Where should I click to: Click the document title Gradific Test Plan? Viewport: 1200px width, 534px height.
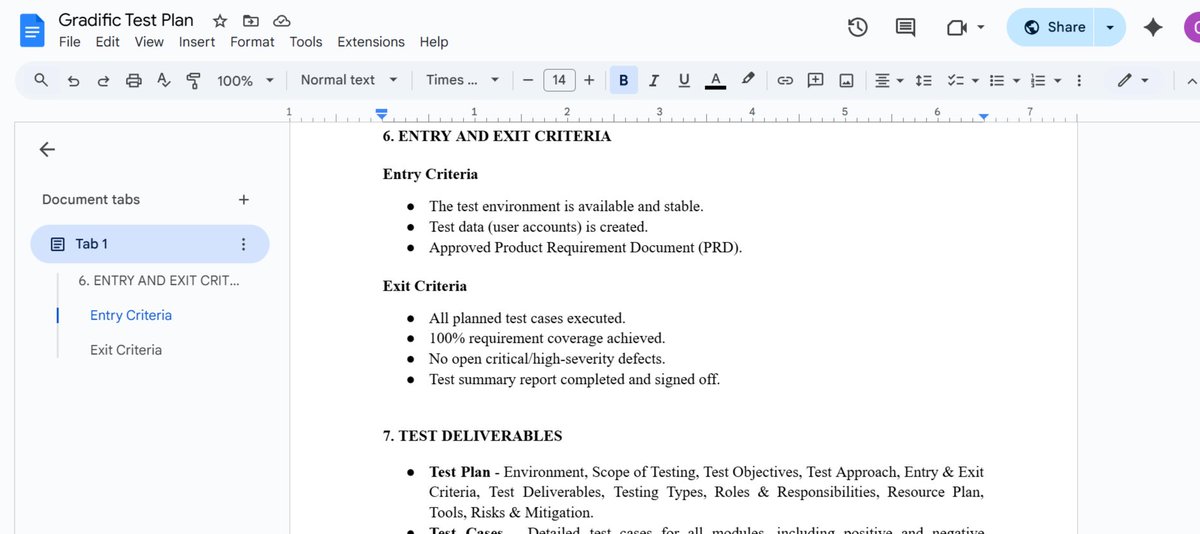click(126, 20)
